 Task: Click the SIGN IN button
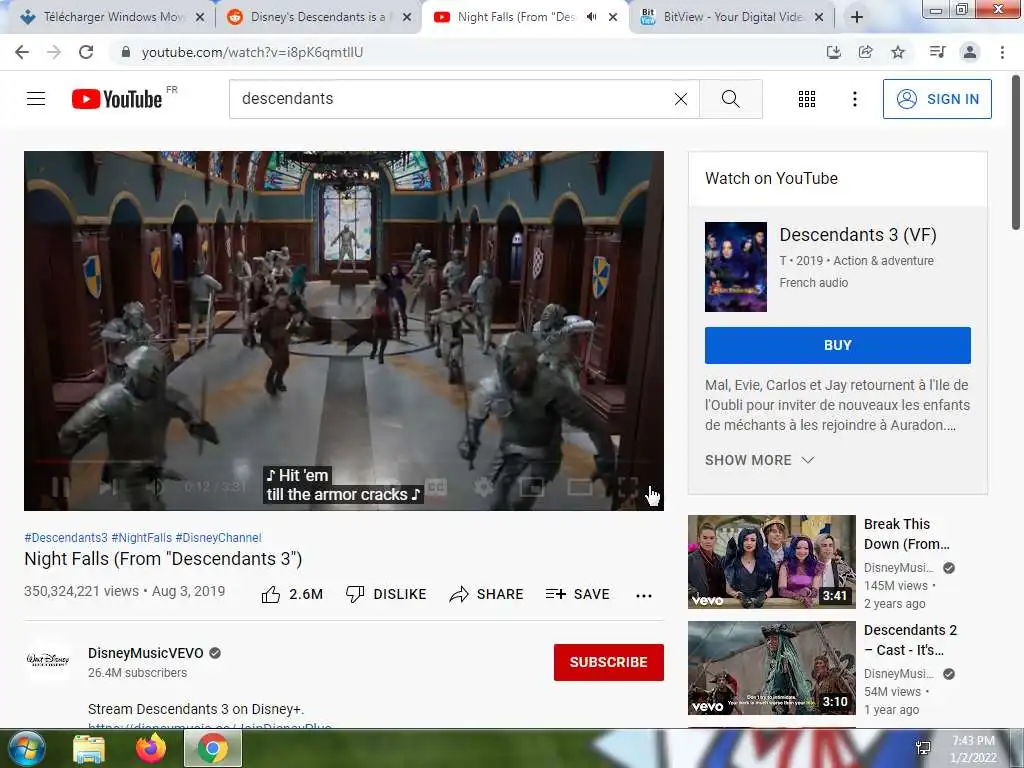(936, 99)
